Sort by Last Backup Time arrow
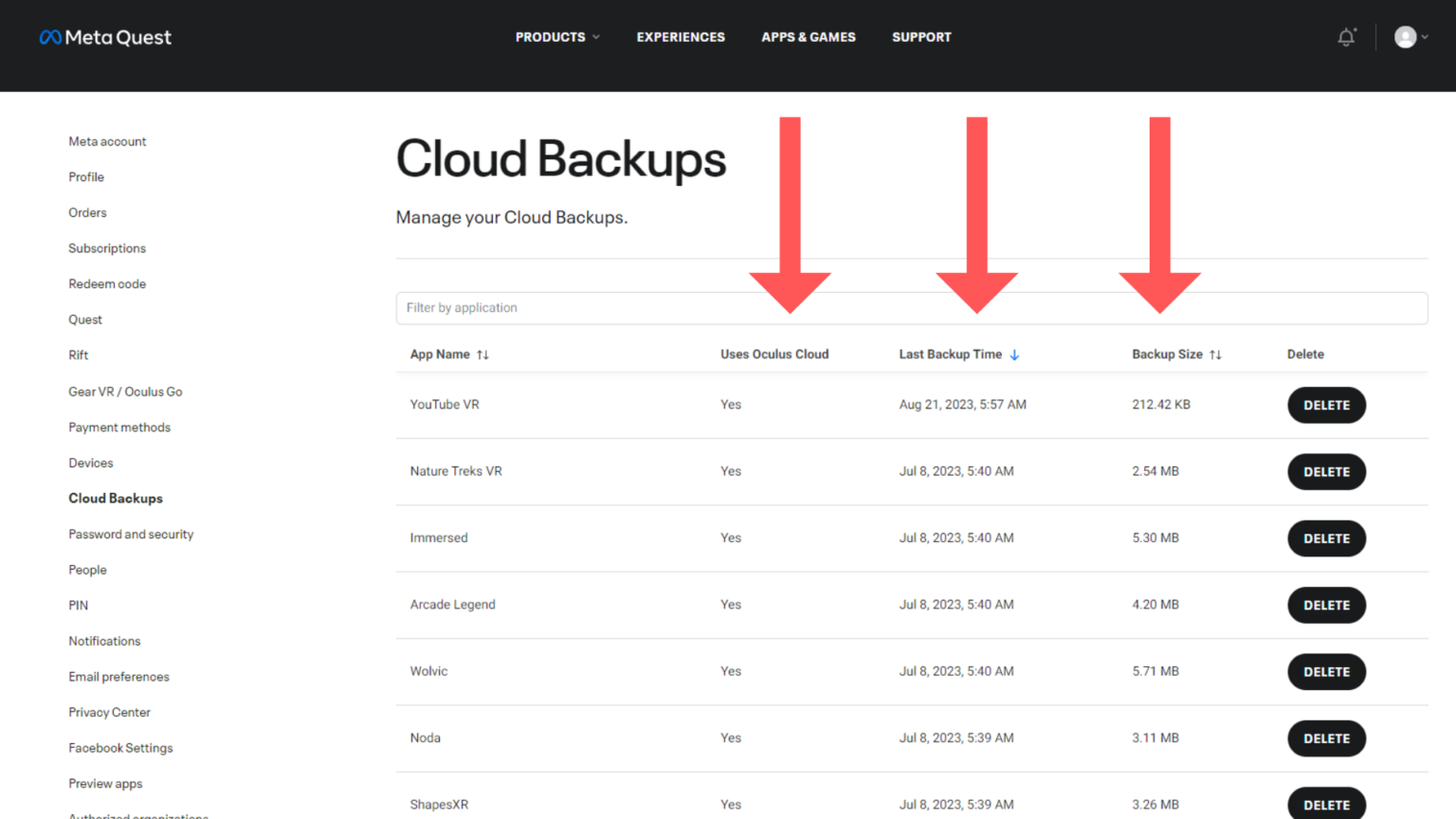Image resolution: width=1456 pixels, height=819 pixels. [x=1014, y=355]
